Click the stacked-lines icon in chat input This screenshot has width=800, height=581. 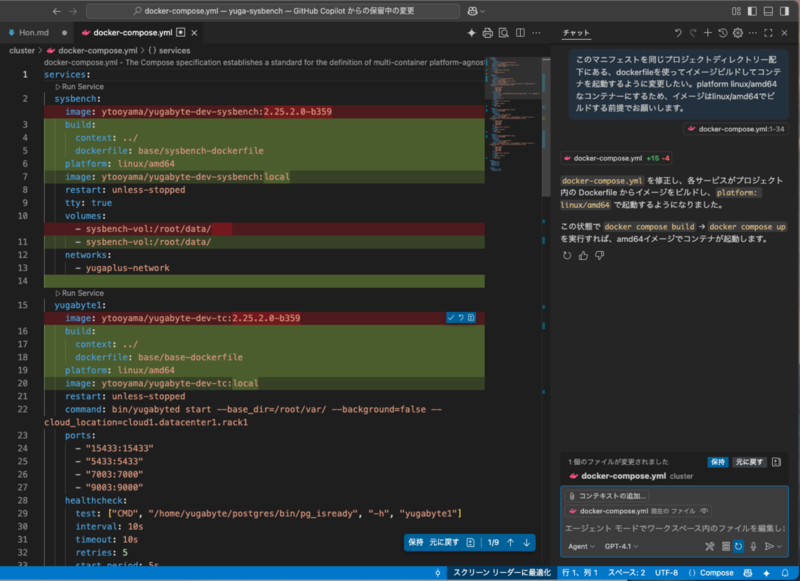pos(726,546)
